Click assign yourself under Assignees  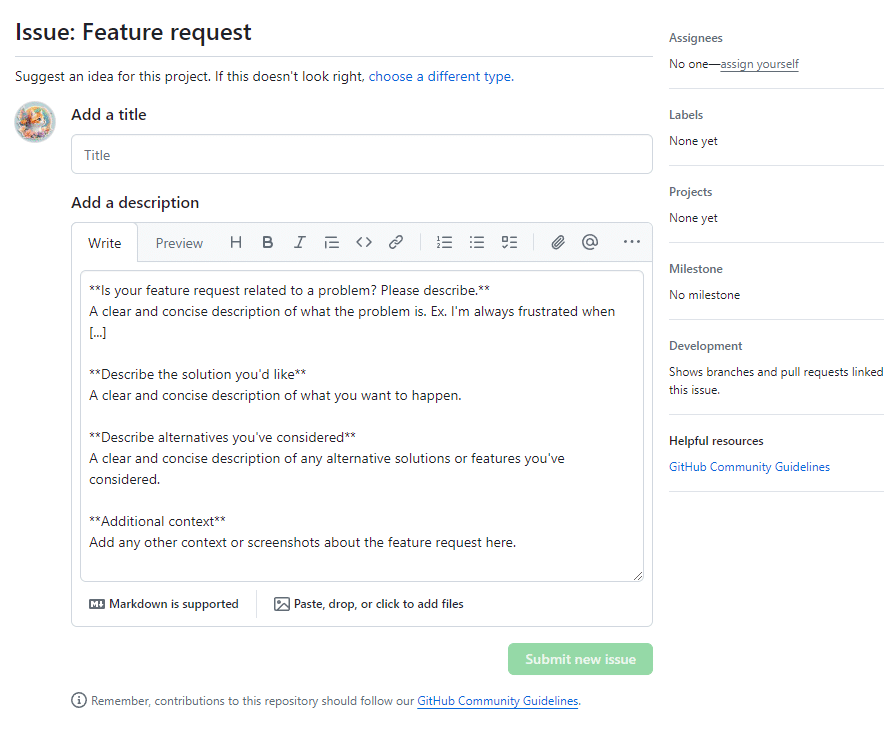tap(759, 64)
